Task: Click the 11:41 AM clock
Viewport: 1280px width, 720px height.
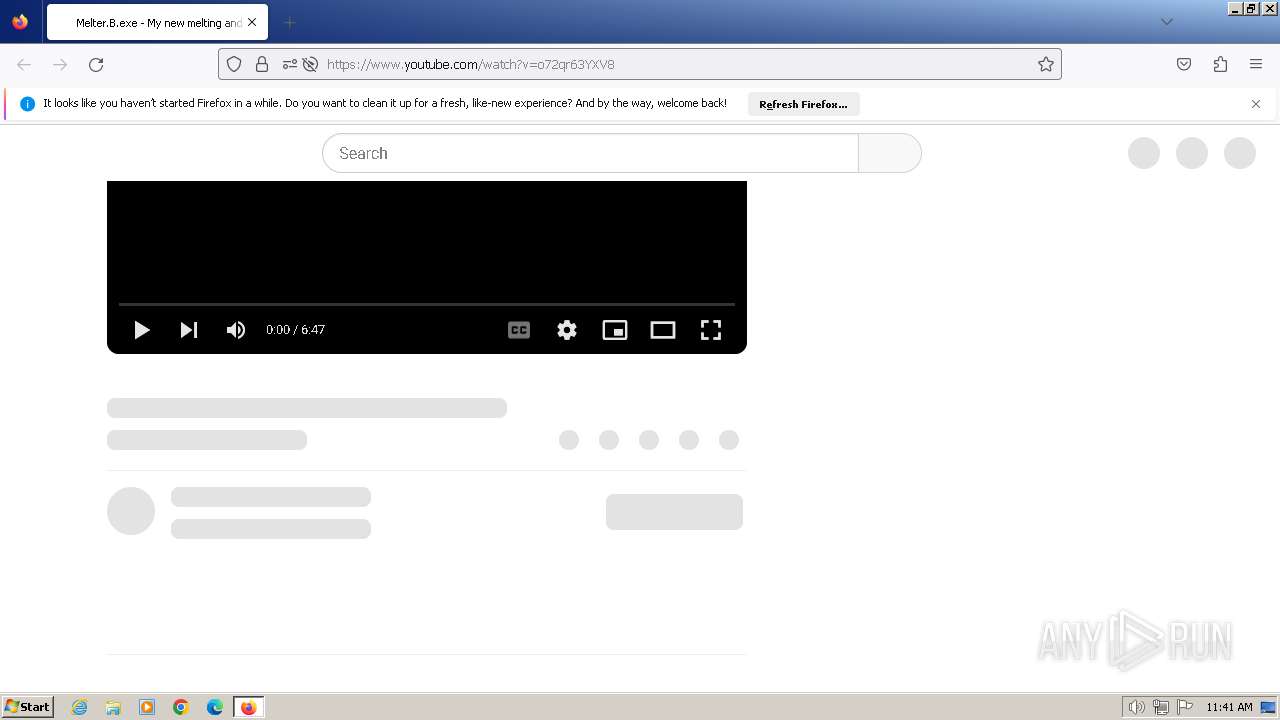Action: 1229,707
